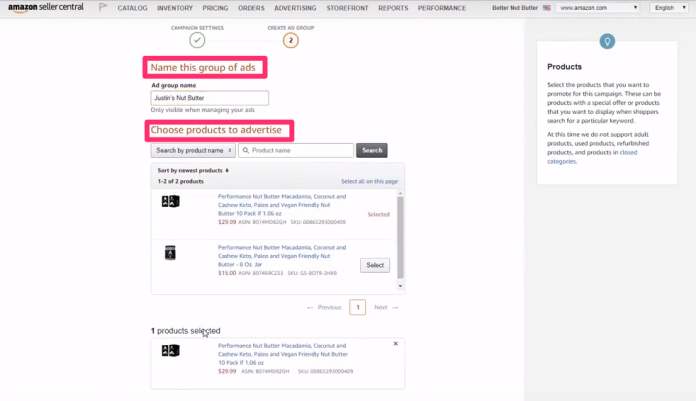The width and height of the screenshot is (696, 401).
Task: Remove selected product with X icon
Action: (396, 344)
